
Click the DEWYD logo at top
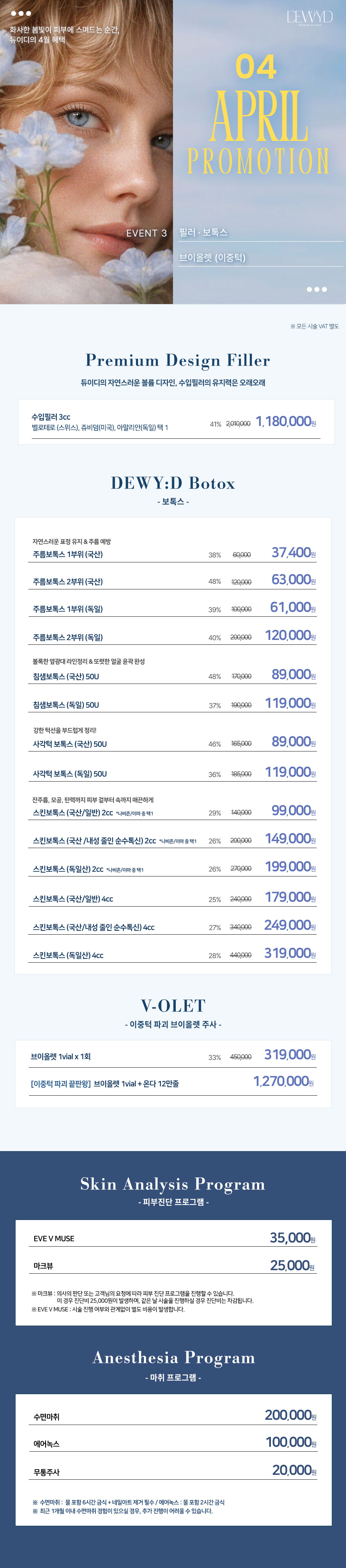pos(310,18)
